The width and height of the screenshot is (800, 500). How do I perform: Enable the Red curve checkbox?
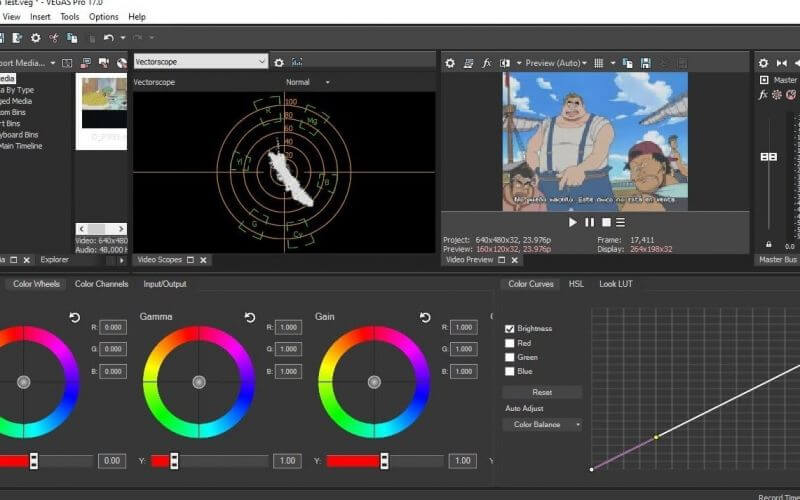coord(509,343)
